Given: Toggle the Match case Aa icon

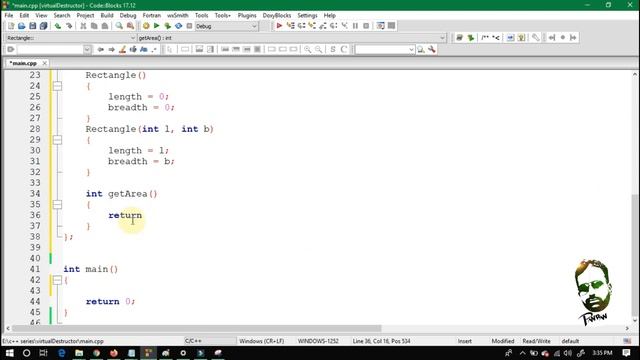Looking at the screenshot, I should [144, 49].
